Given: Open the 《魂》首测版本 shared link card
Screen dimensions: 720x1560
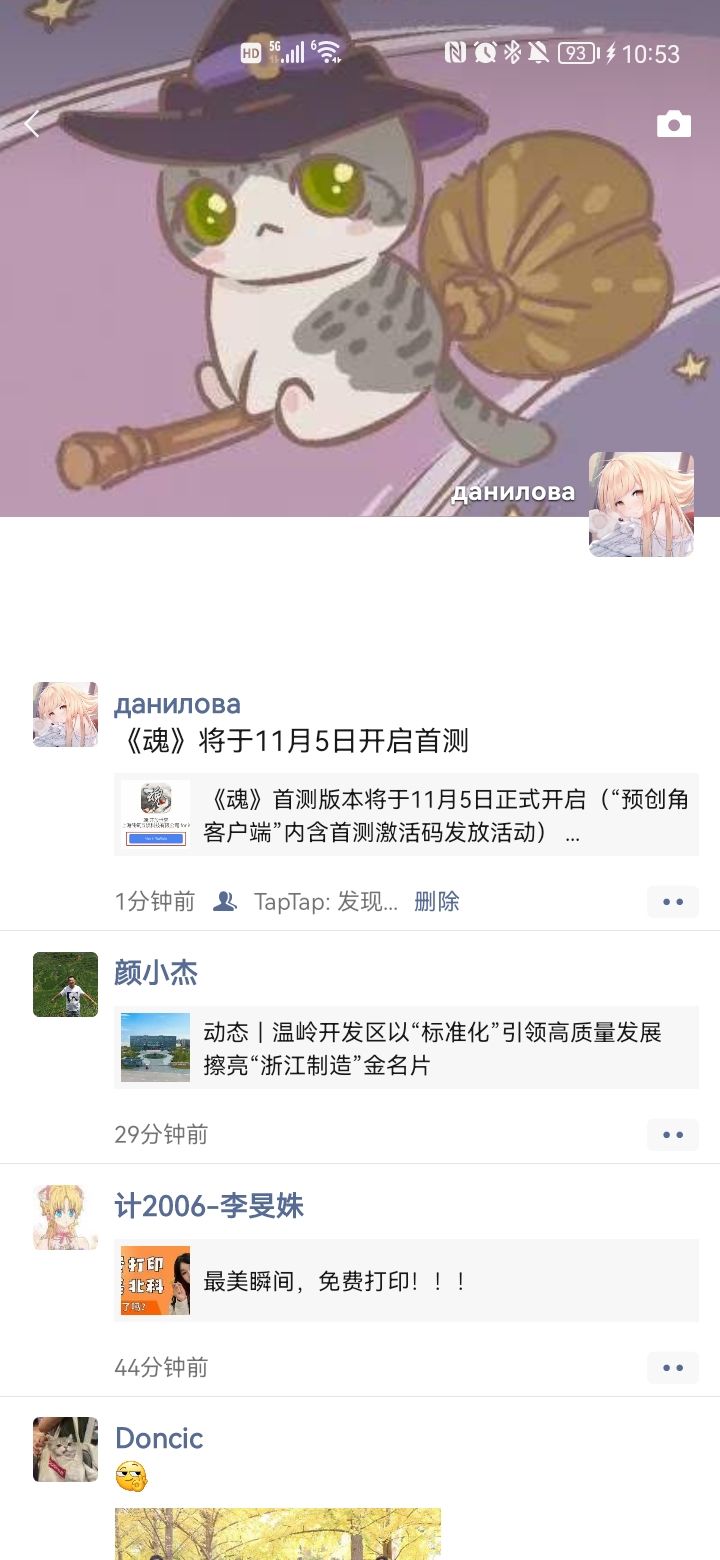Looking at the screenshot, I should tap(406, 815).
